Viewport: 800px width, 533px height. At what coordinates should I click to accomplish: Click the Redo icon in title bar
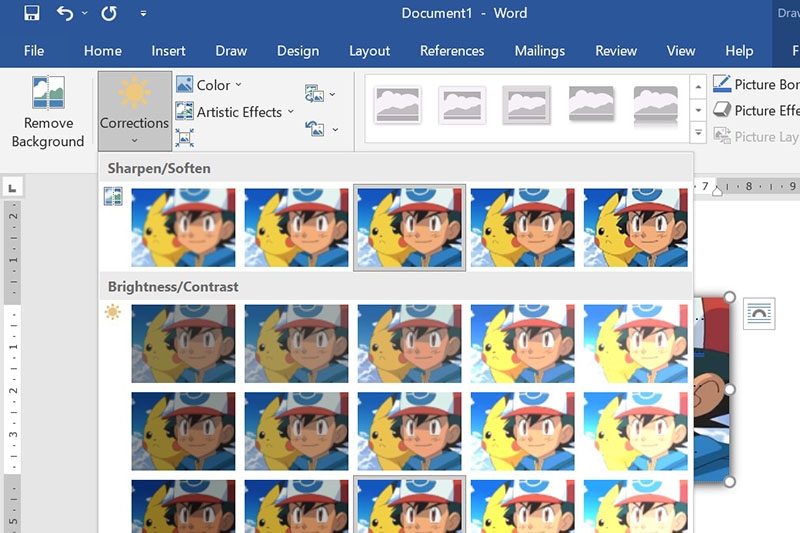click(x=109, y=13)
